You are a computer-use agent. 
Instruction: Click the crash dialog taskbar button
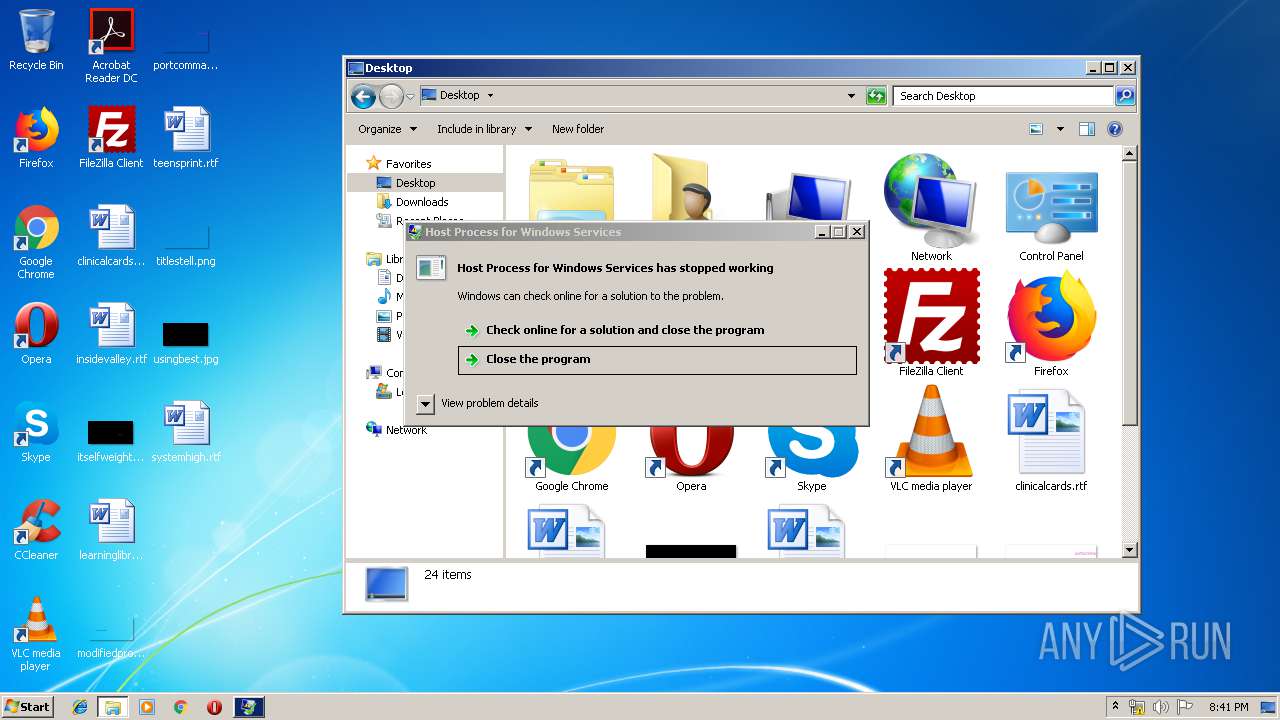tap(249, 707)
